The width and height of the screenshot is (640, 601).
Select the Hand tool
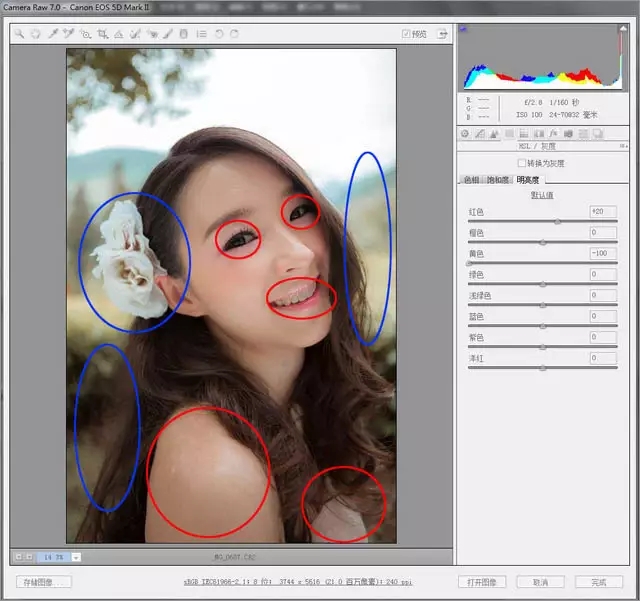click(x=36, y=33)
